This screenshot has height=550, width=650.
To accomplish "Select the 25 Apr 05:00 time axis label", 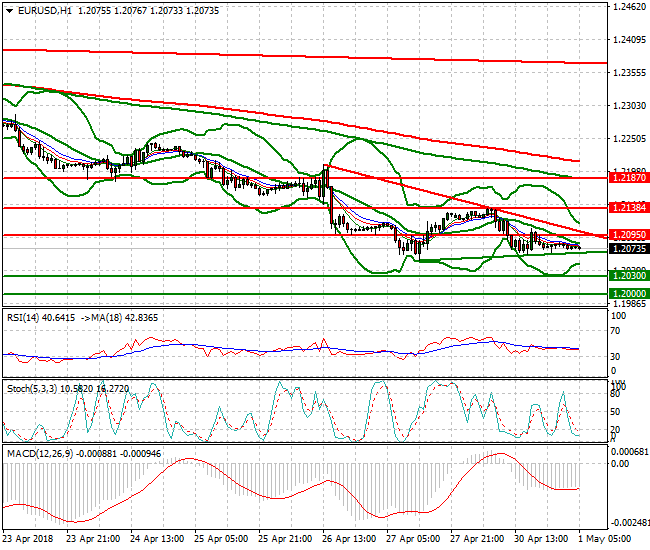I will pyautogui.click(x=221, y=539).
